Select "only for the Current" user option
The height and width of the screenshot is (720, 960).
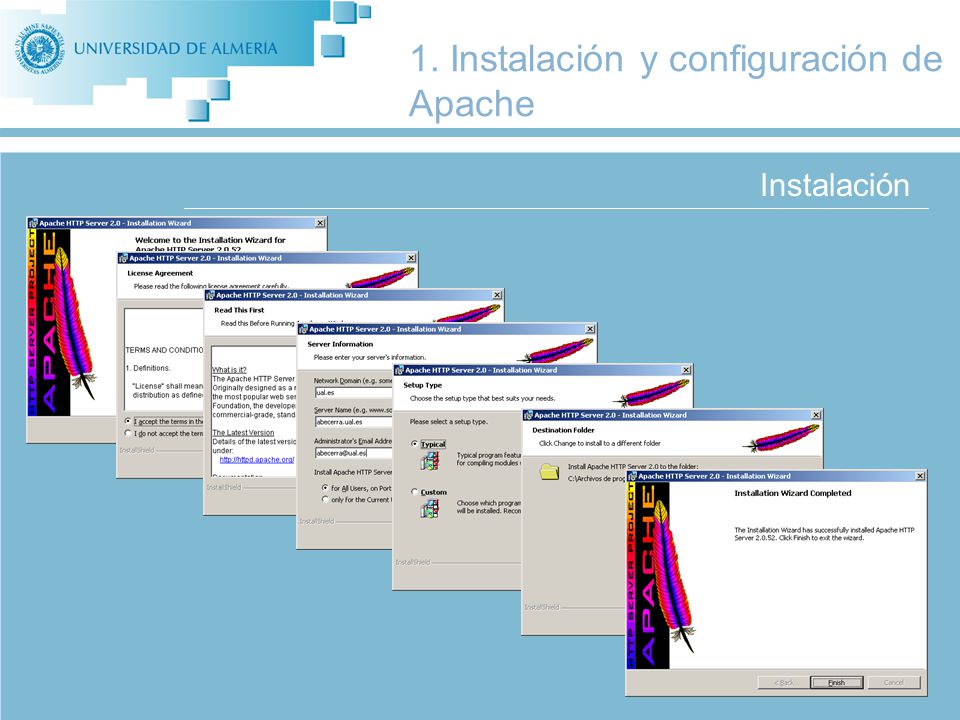point(324,500)
